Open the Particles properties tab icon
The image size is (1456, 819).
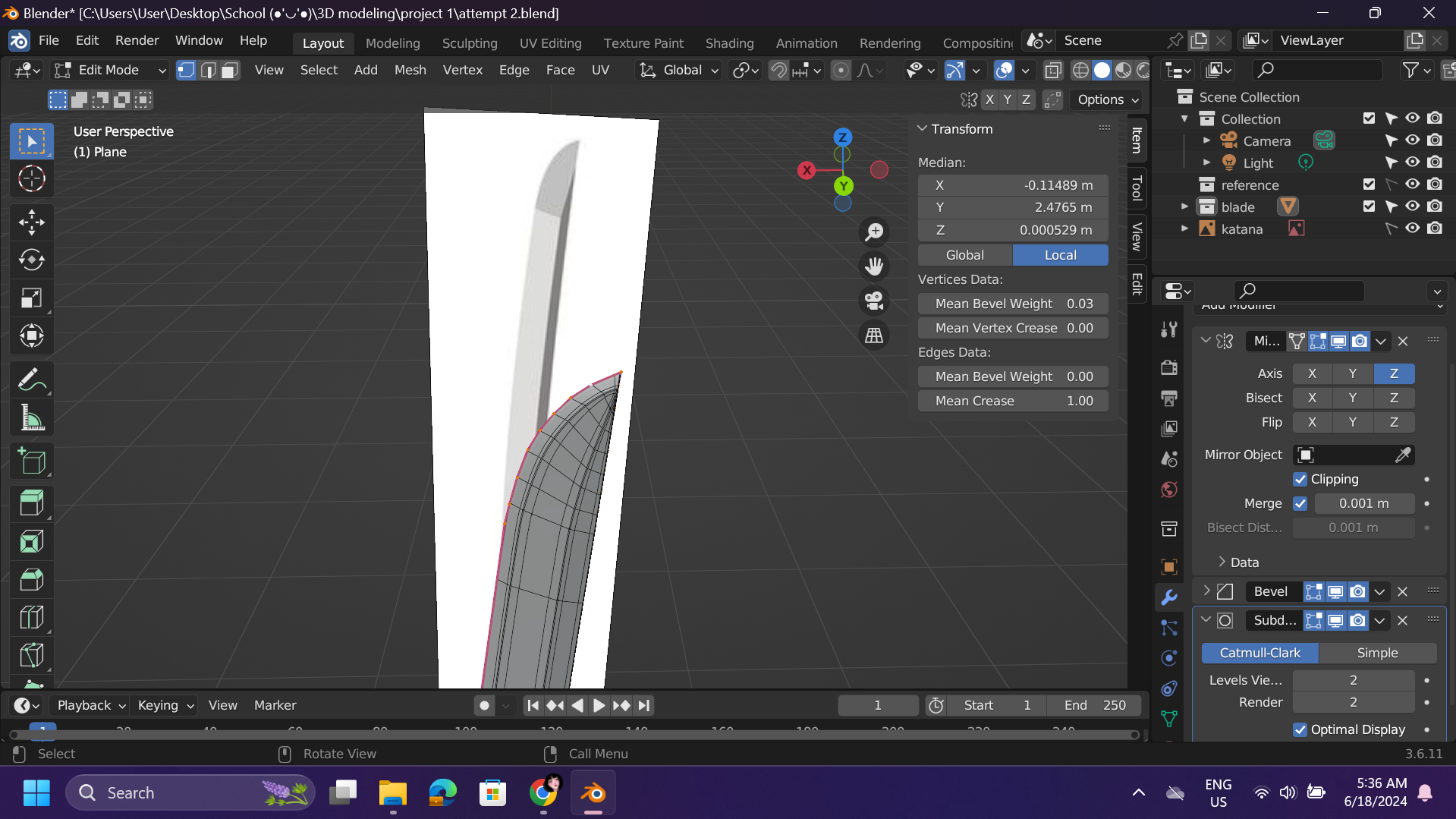point(1169,628)
